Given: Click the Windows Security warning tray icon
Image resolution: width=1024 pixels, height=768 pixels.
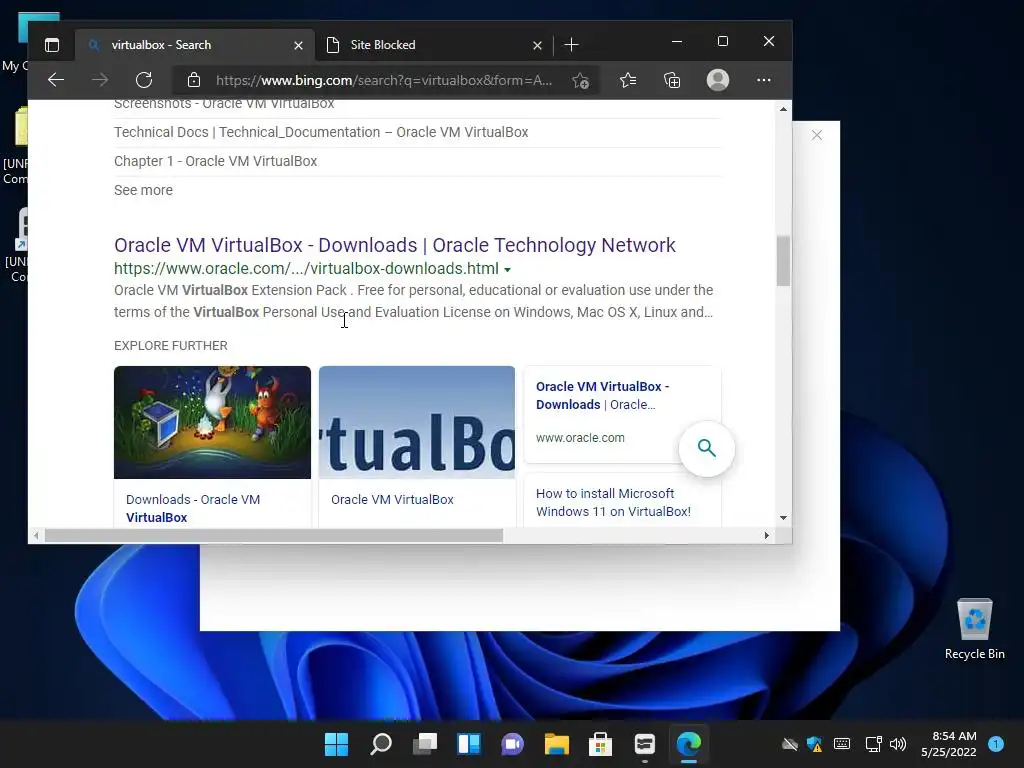Looking at the screenshot, I should (814, 744).
